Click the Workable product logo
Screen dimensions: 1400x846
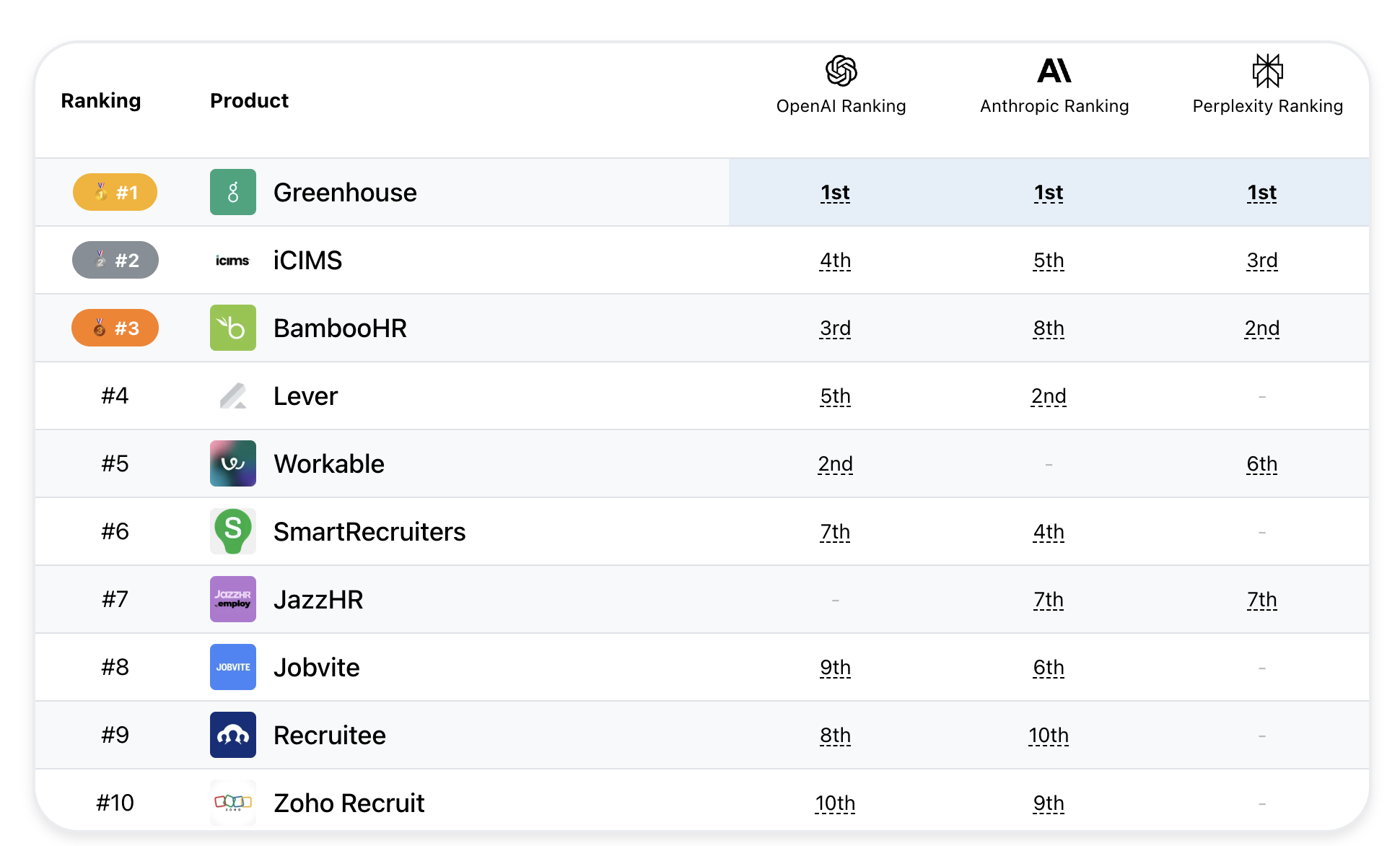(233, 463)
